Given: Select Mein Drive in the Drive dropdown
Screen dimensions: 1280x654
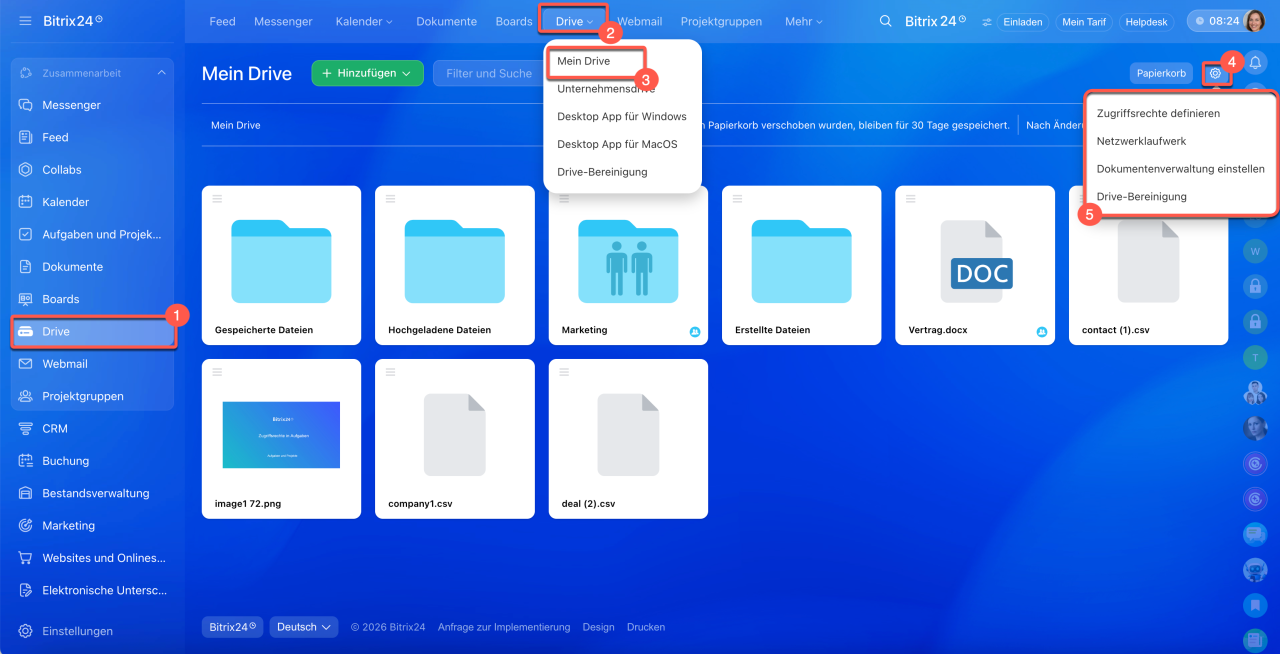Looking at the screenshot, I should point(583,61).
